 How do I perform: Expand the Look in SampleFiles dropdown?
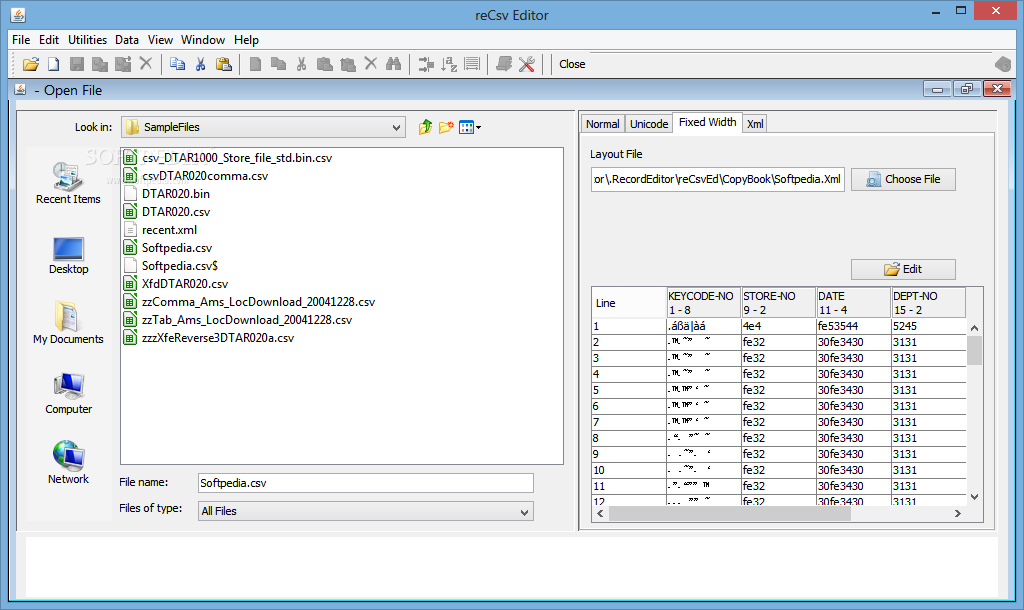coord(396,127)
